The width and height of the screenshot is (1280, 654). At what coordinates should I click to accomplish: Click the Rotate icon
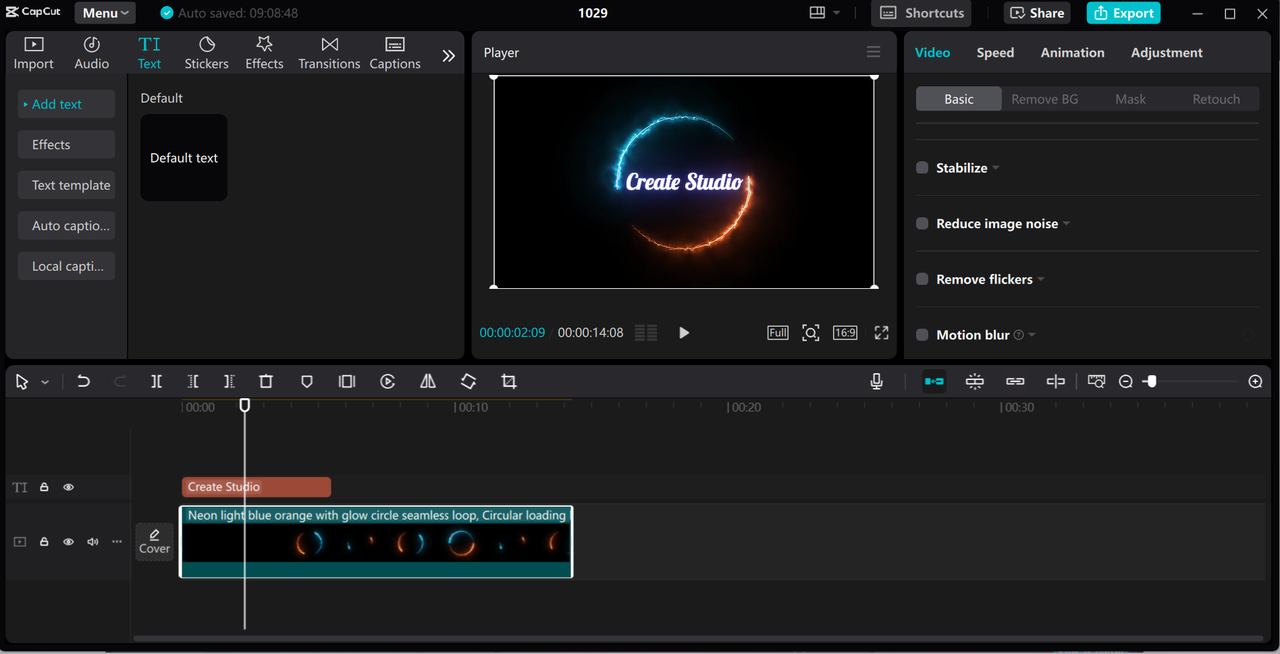coord(468,381)
